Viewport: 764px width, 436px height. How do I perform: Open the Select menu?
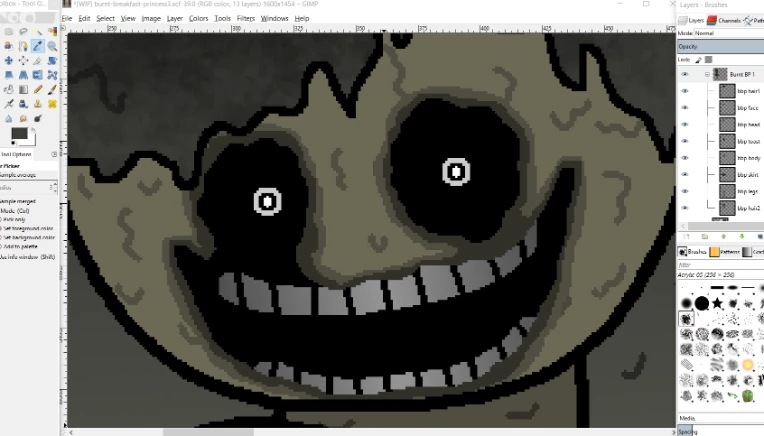point(105,19)
